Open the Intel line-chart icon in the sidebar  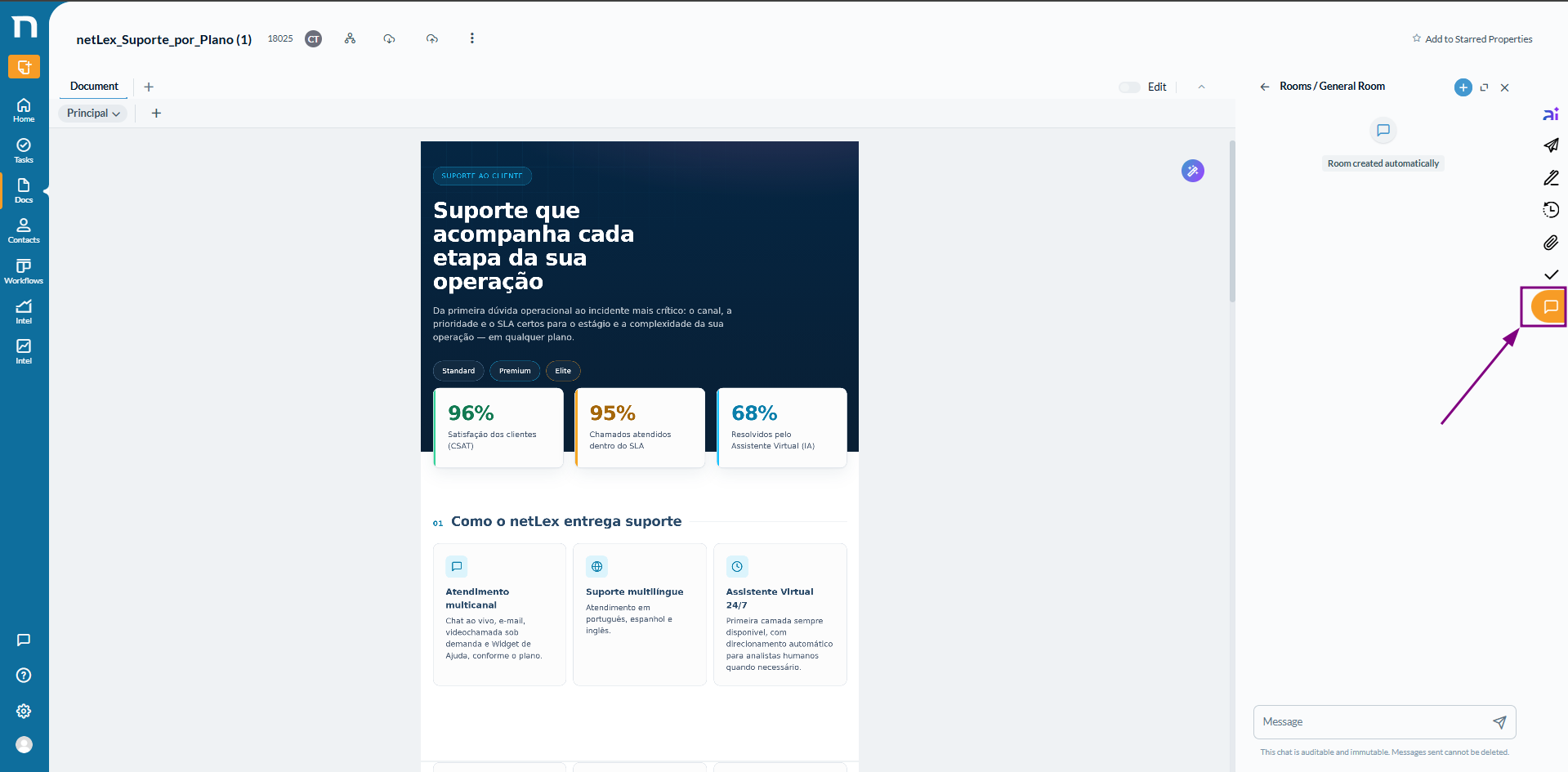click(x=24, y=311)
